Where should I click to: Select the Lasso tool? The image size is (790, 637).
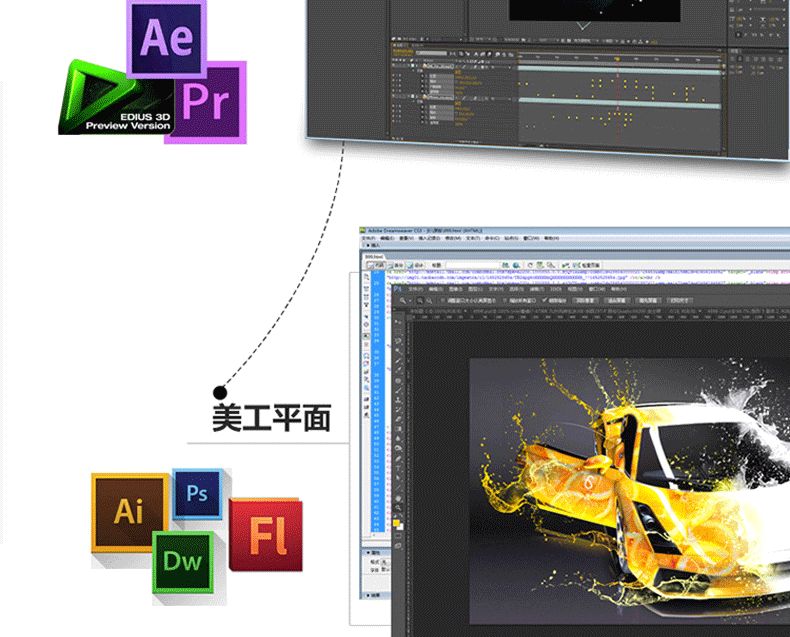click(x=398, y=341)
